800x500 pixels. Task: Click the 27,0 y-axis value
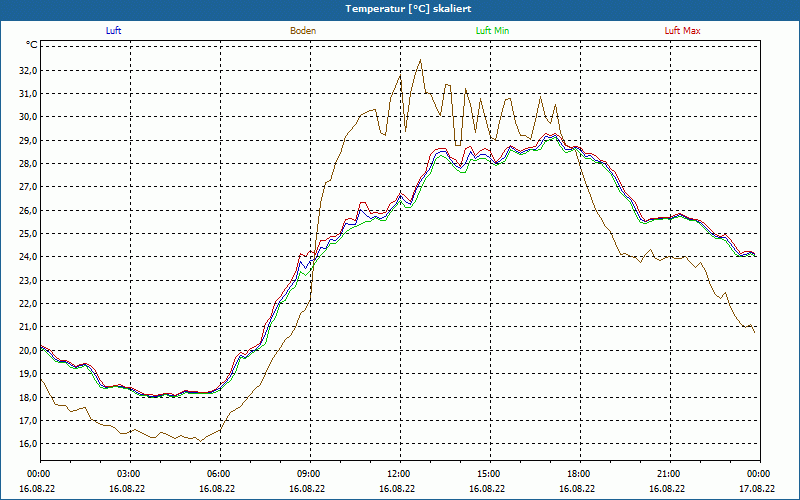[28, 187]
